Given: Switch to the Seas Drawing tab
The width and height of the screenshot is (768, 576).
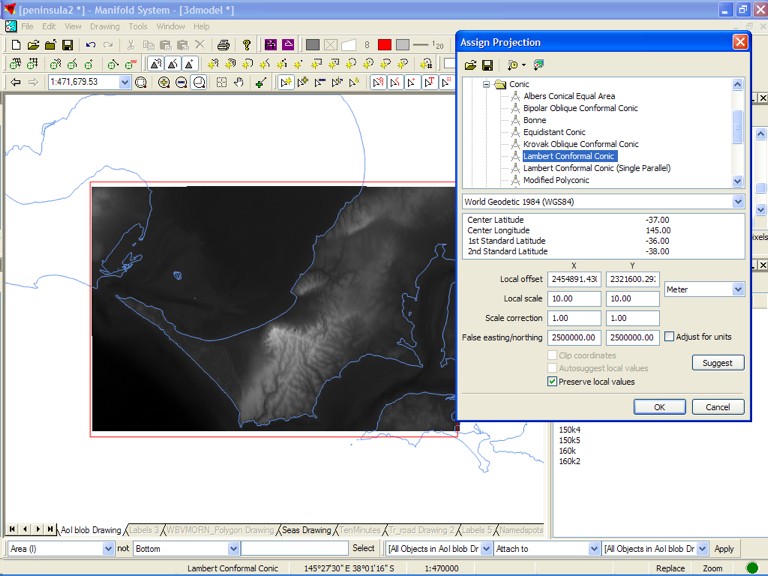Looking at the screenshot, I should pyautogui.click(x=305, y=530).
